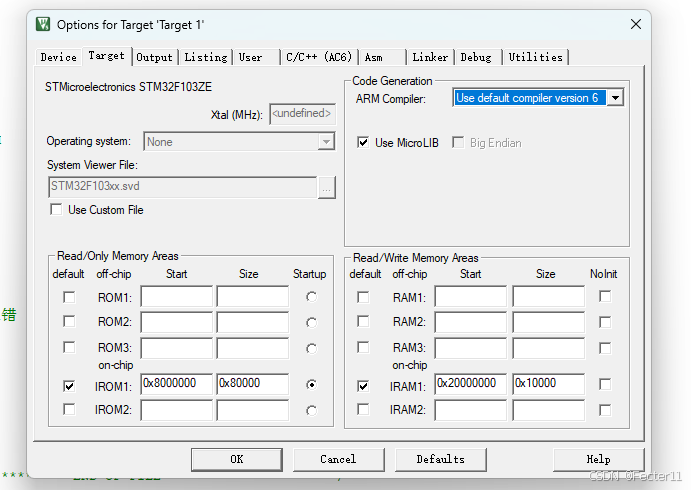
Task: Toggle NoInit for RAM2
Action: (x=605, y=322)
